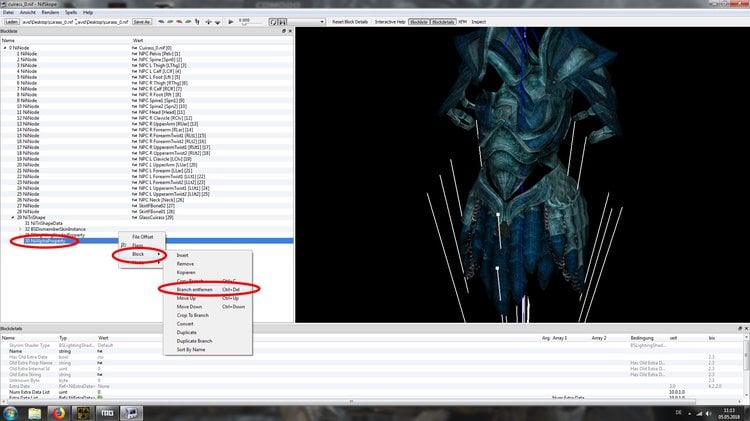Click the Save As button
Image resolution: width=750 pixels, height=421 pixels.
click(x=141, y=22)
